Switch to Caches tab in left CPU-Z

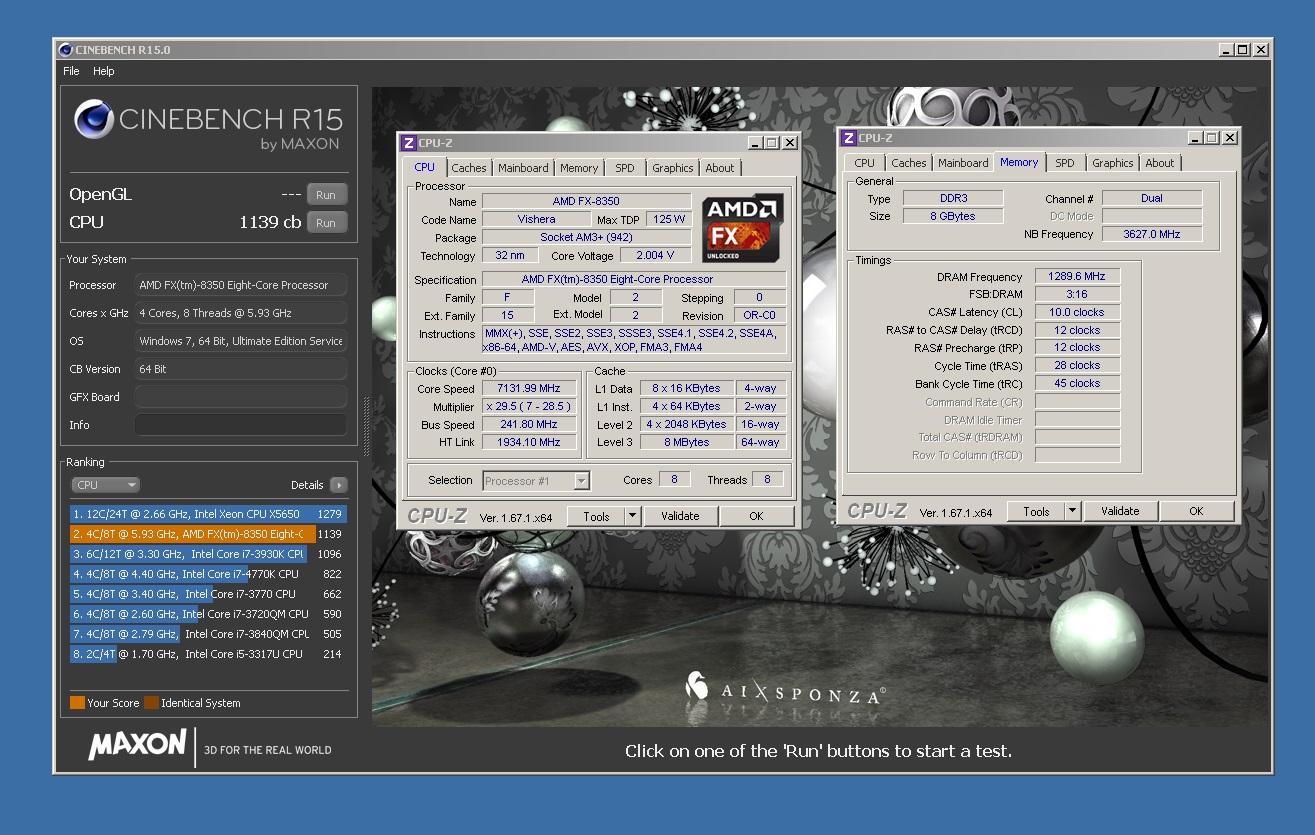pos(468,168)
